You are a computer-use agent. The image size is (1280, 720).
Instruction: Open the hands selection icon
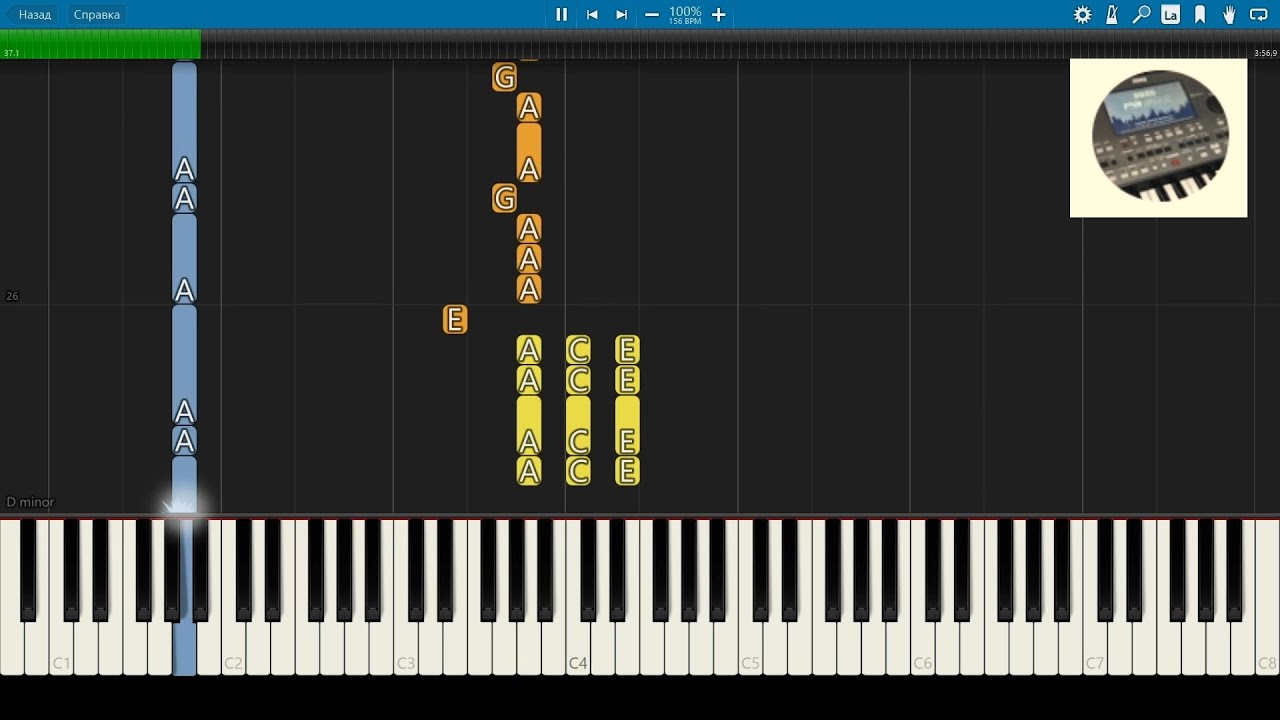[1229, 15]
